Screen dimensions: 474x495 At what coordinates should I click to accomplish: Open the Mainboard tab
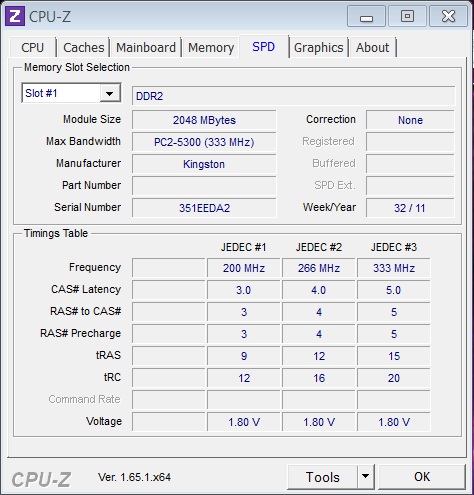click(146, 47)
